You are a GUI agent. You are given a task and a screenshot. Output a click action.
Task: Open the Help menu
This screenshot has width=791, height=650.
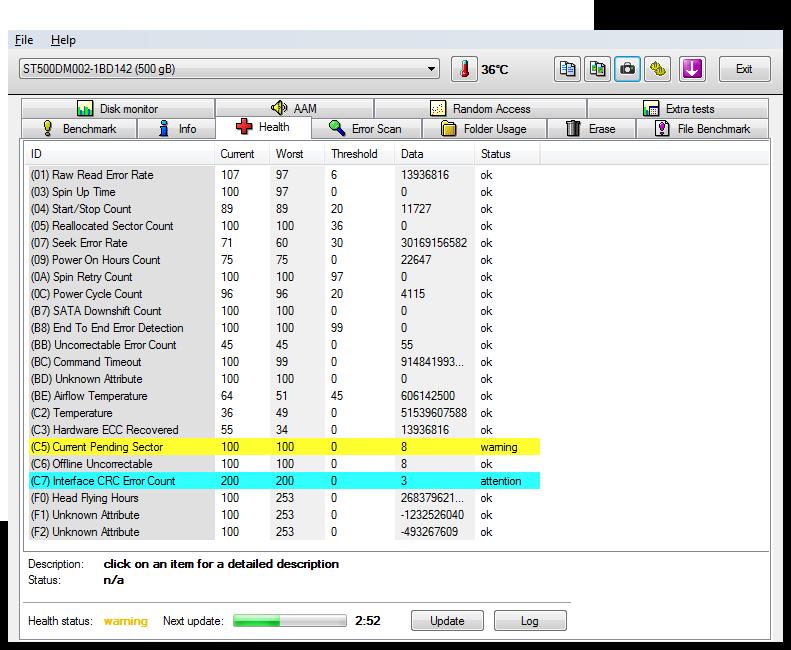pos(63,40)
